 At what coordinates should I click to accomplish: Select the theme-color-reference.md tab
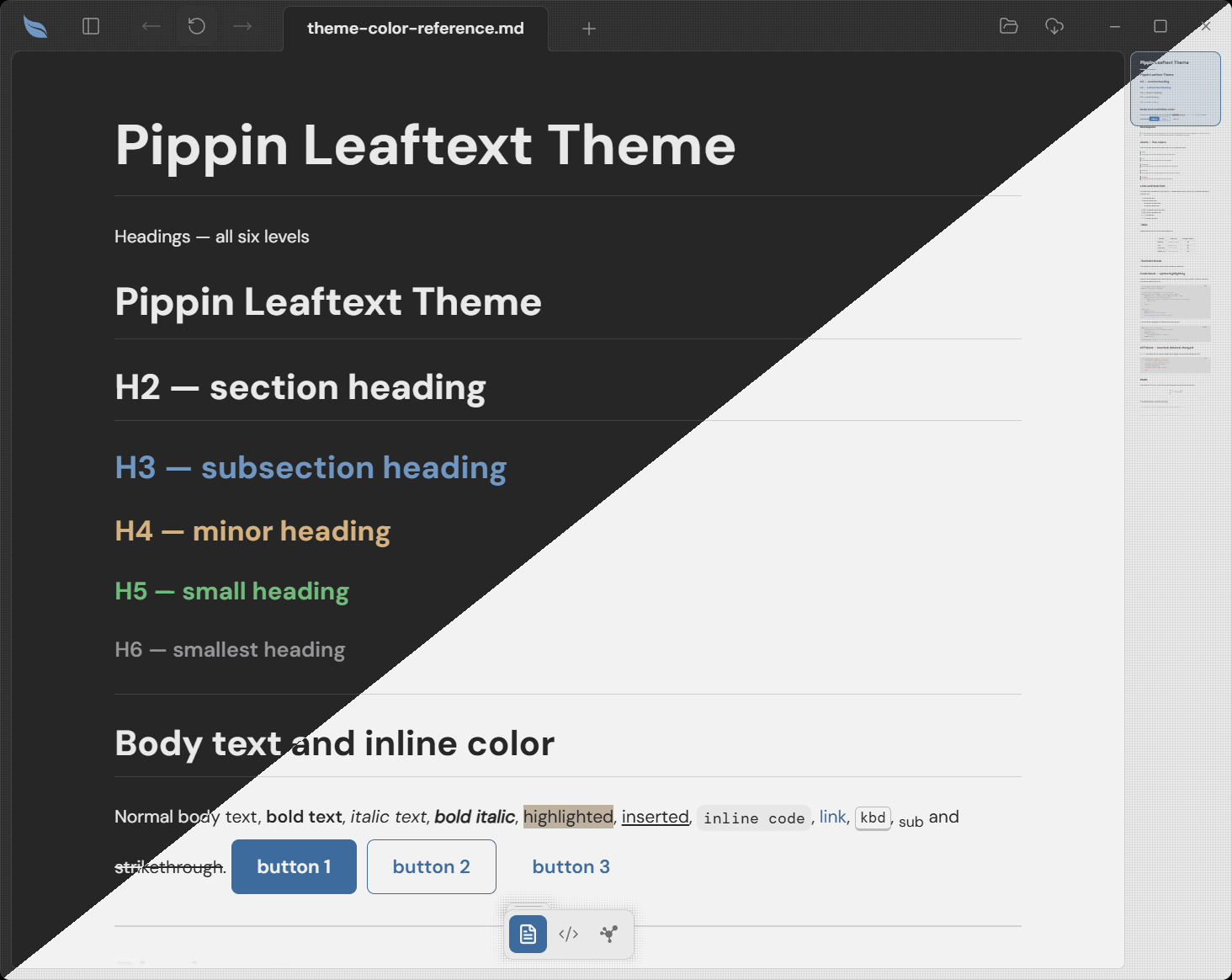(416, 29)
